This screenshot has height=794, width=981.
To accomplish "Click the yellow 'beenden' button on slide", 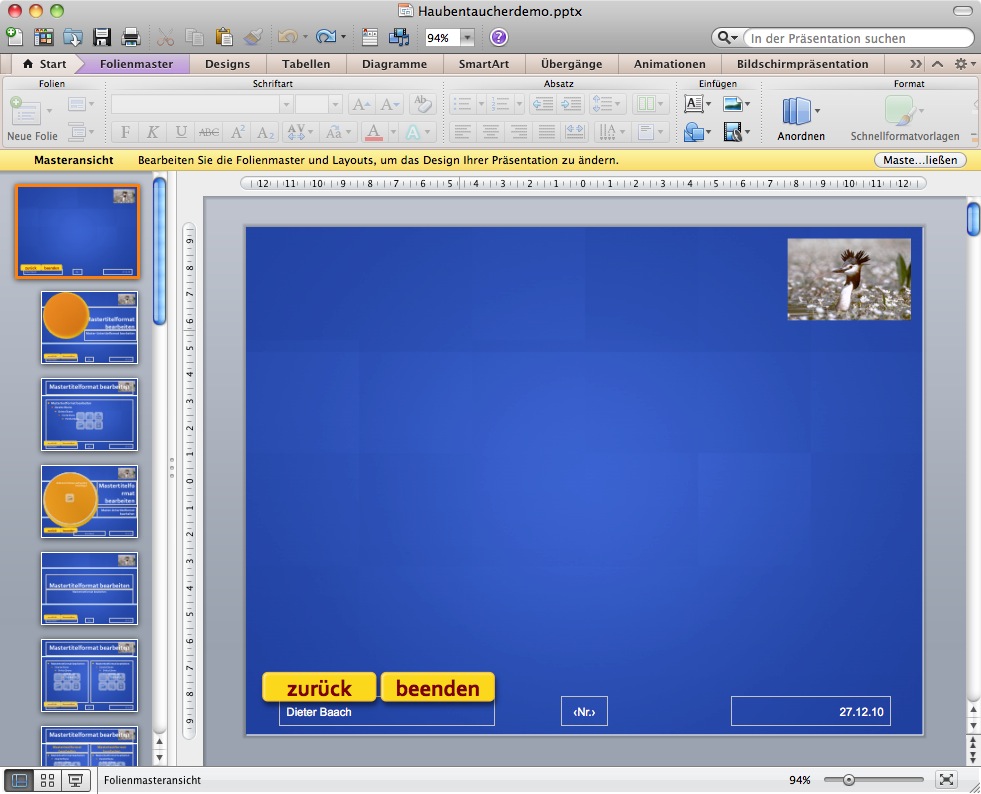I will click(x=438, y=688).
